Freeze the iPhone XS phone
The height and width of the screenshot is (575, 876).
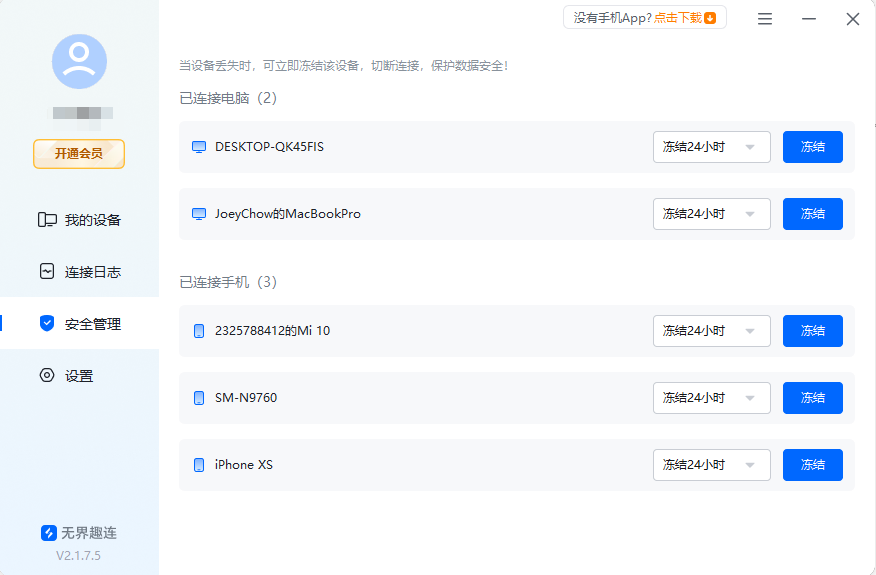tap(812, 465)
